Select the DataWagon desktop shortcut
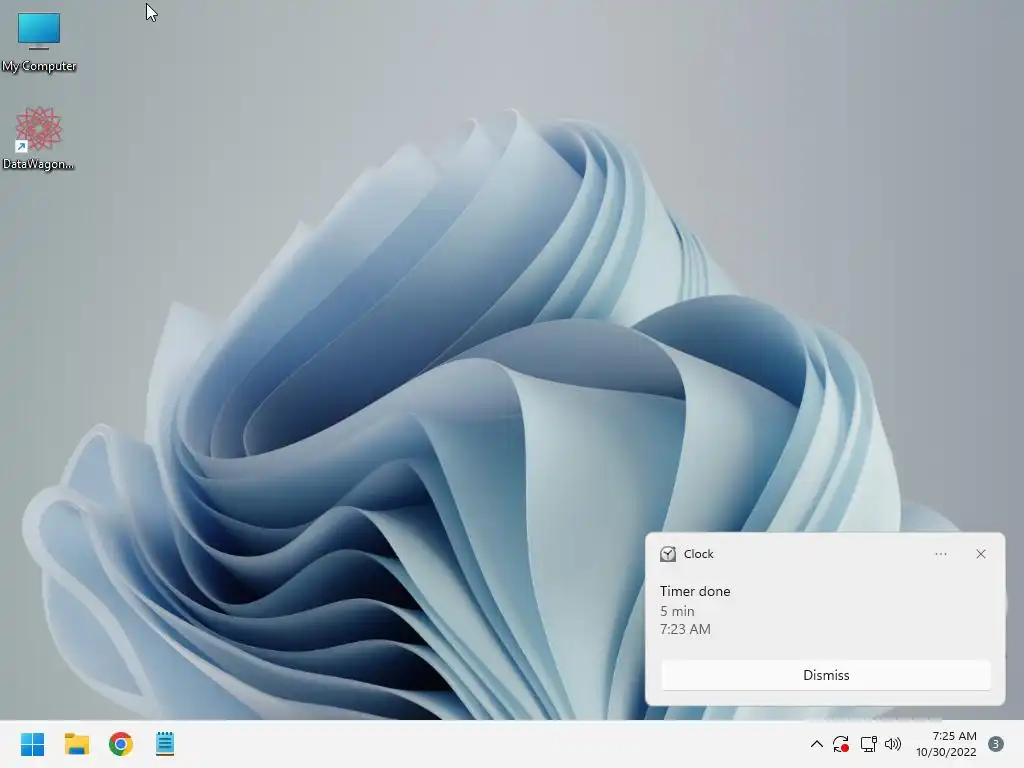 39,138
